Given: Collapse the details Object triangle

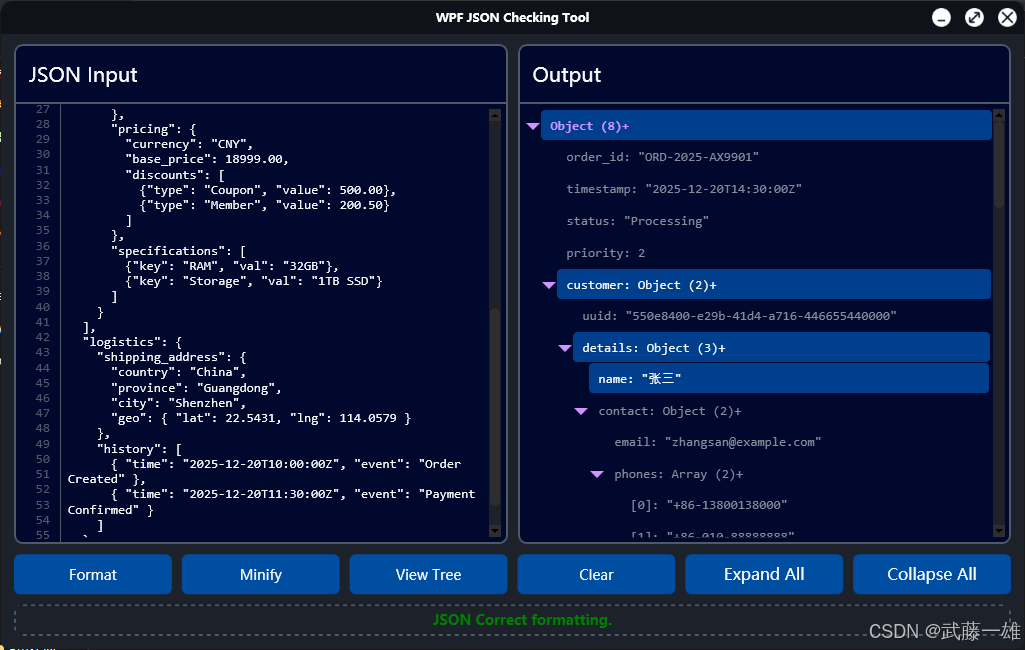Looking at the screenshot, I should click(x=565, y=348).
